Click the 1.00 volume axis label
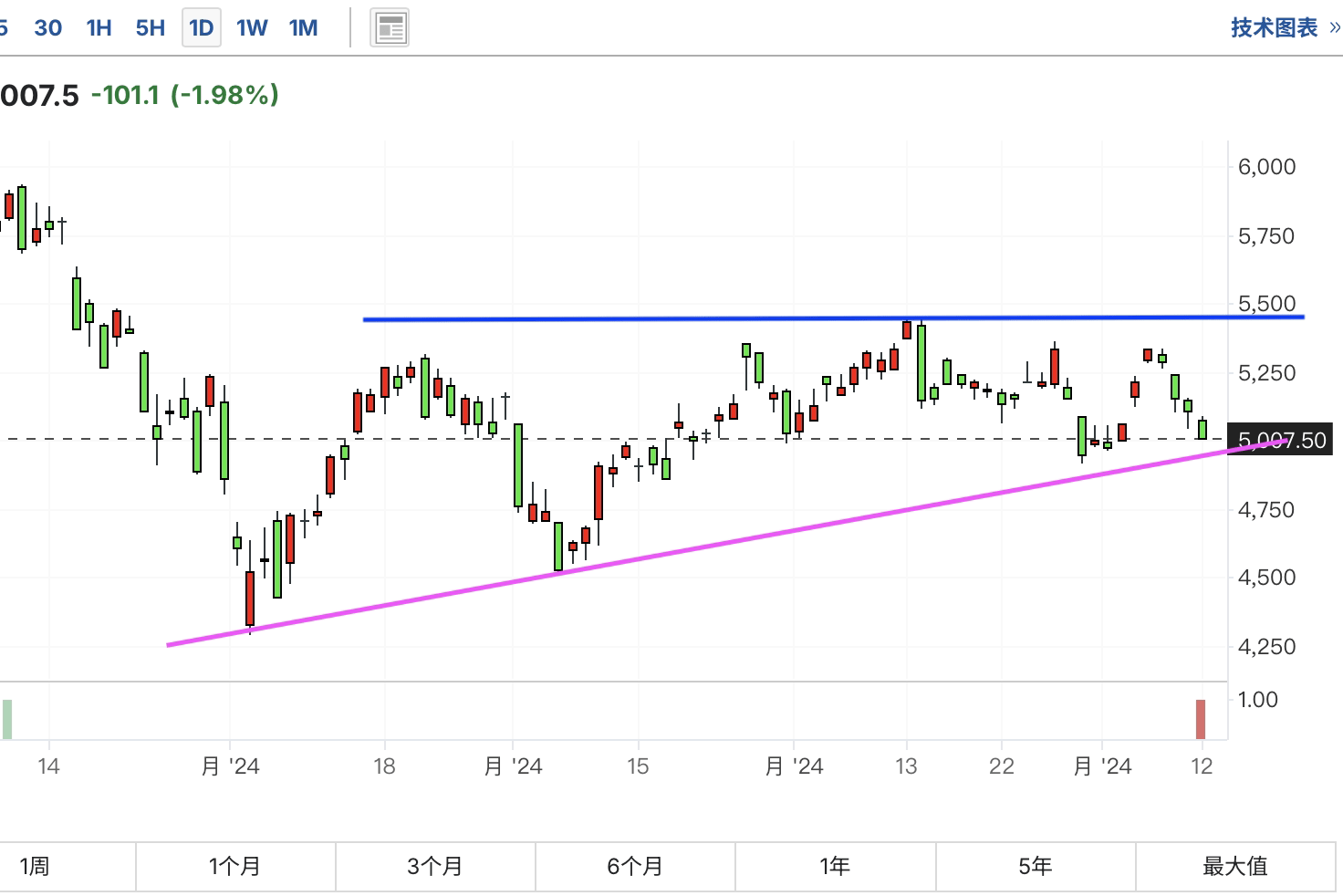 [x=1258, y=700]
